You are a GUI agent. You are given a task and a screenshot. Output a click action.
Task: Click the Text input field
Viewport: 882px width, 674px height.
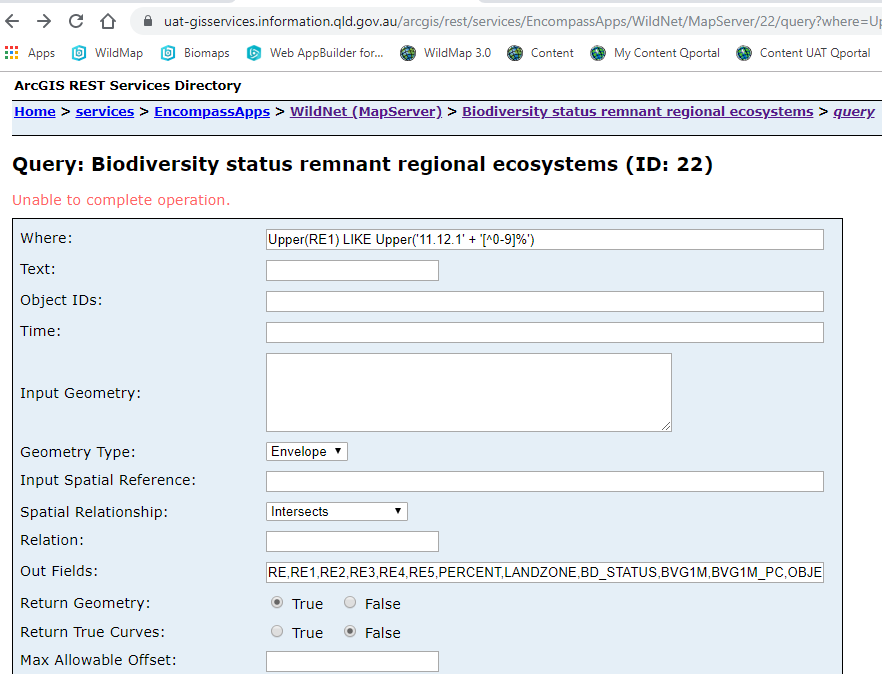[x=352, y=271]
